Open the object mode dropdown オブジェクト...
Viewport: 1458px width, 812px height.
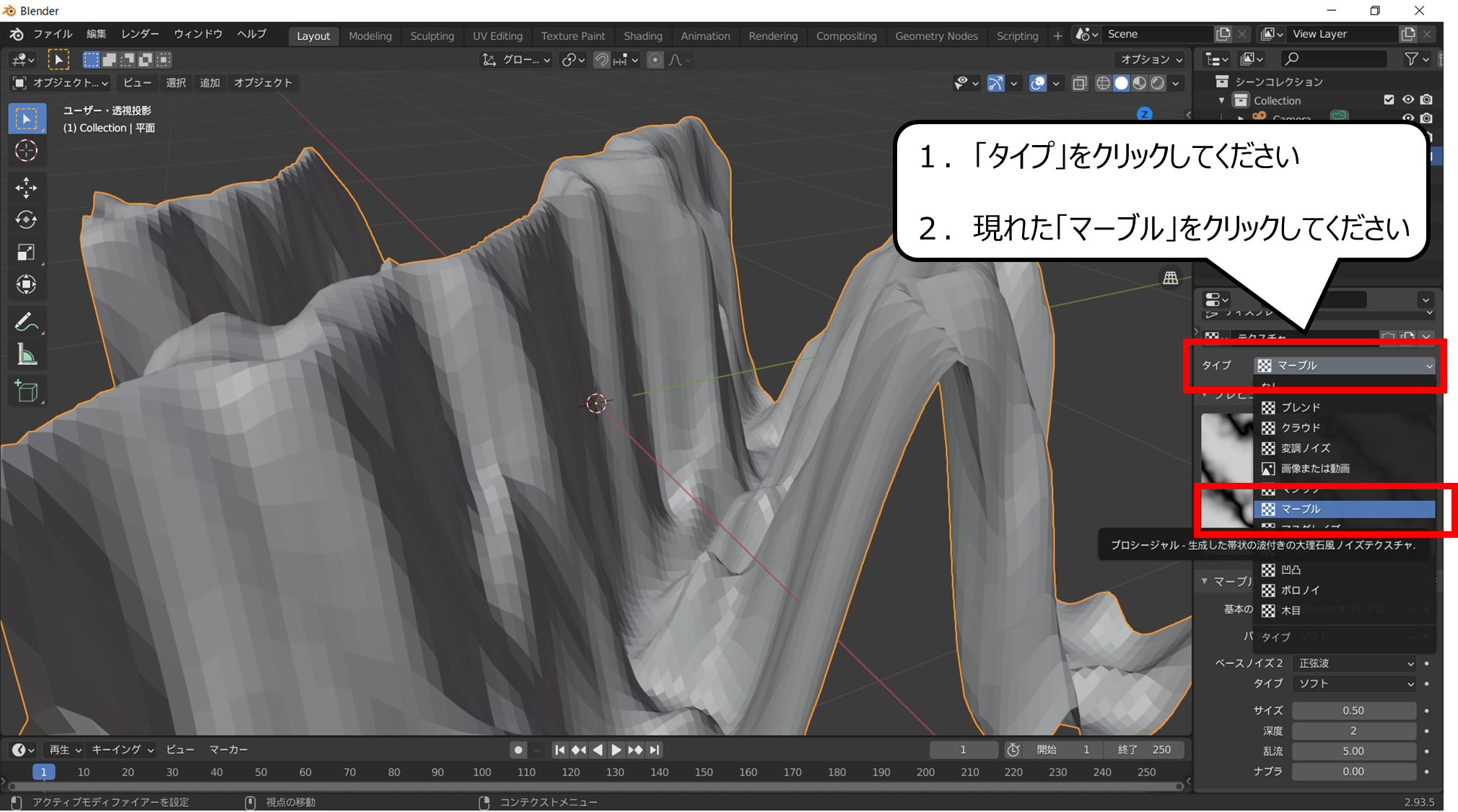point(61,83)
